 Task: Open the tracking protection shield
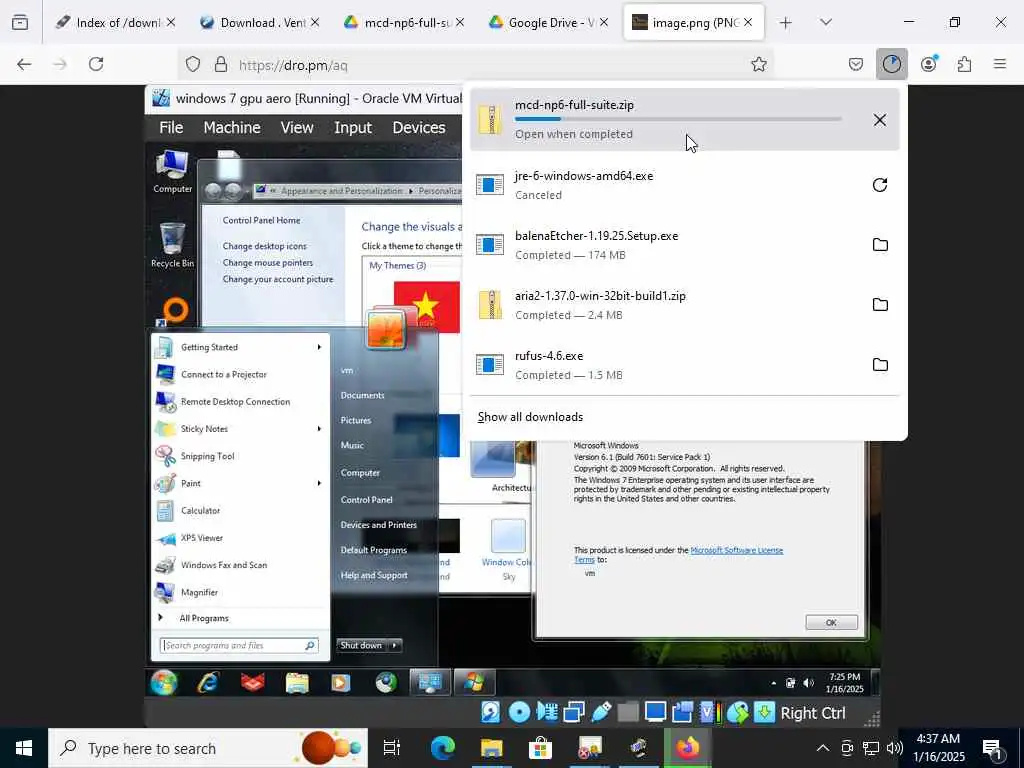coord(193,64)
